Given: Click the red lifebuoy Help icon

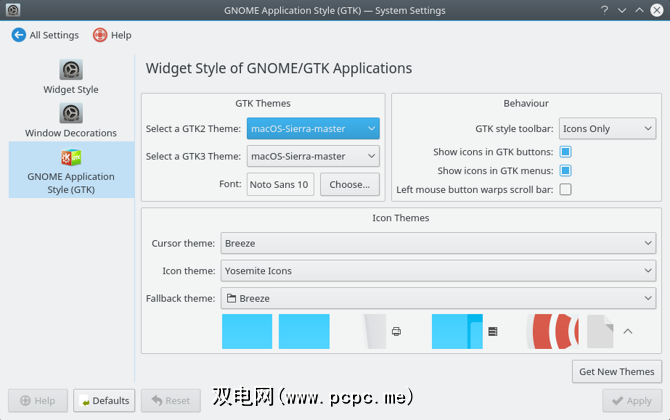Looking at the screenshot, I should [x=100, y=35].
